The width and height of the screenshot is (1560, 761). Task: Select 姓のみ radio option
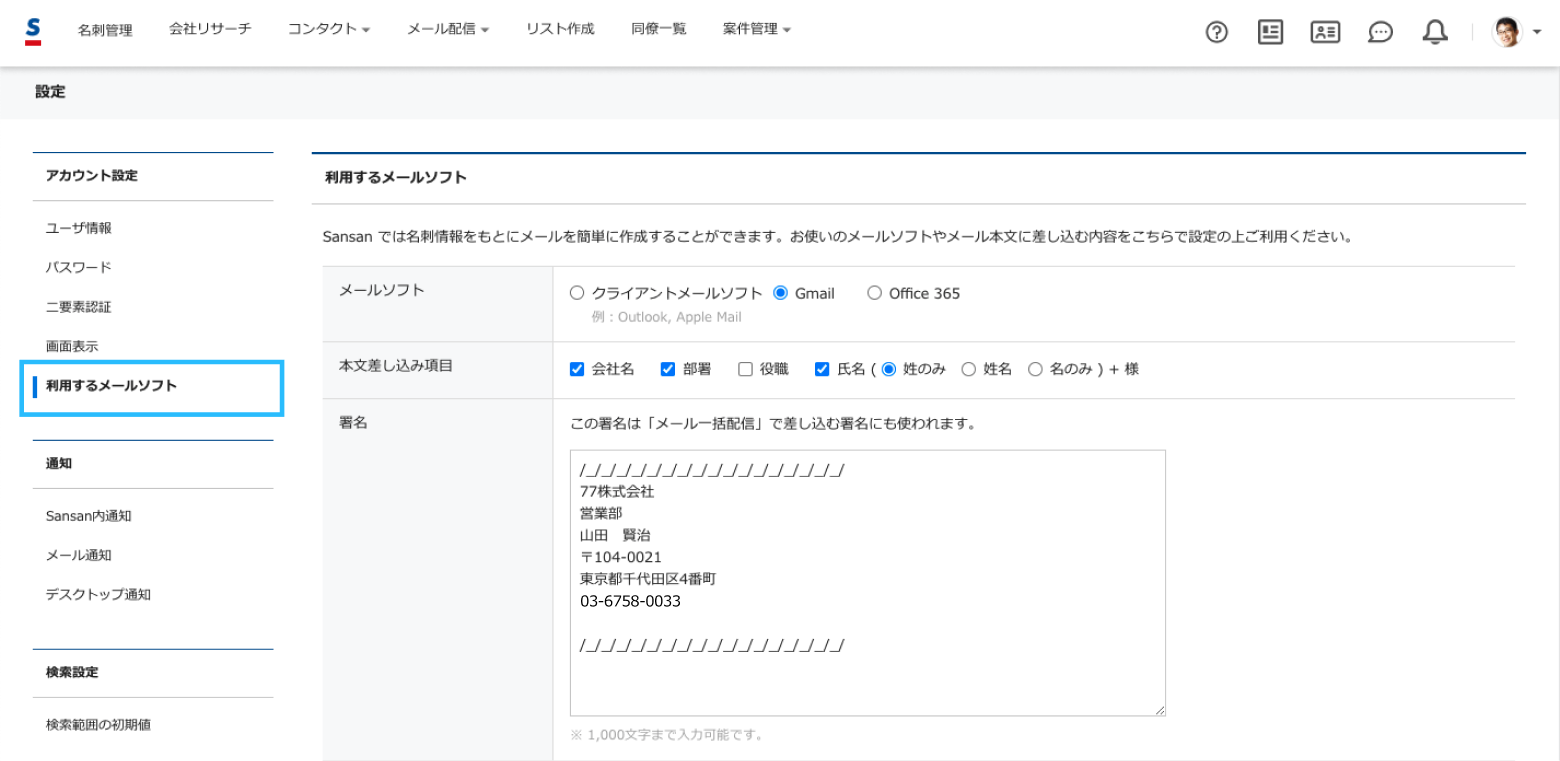coord(889,369)
